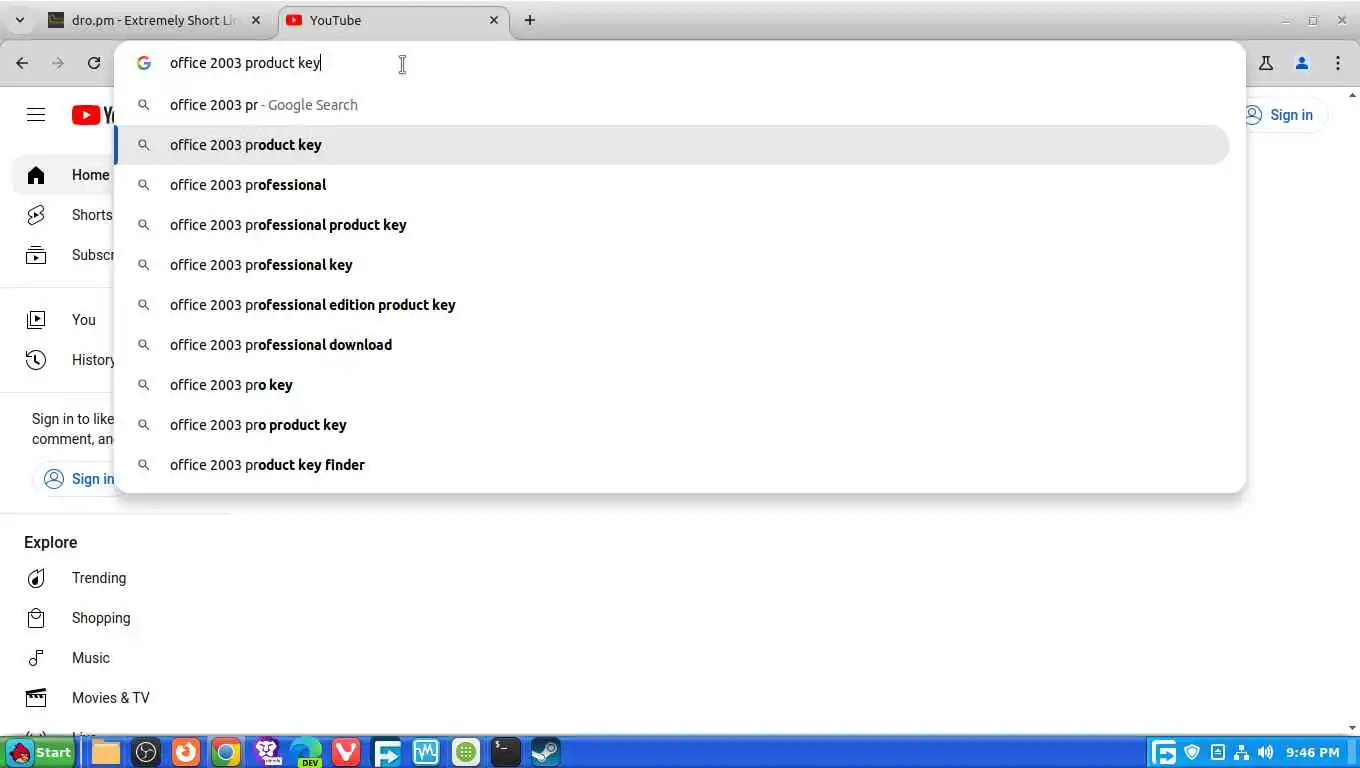Screen dimensions: 1360x768
Task: Choose 'office 2003 professional edition product key'
Action: pos(672,305)
